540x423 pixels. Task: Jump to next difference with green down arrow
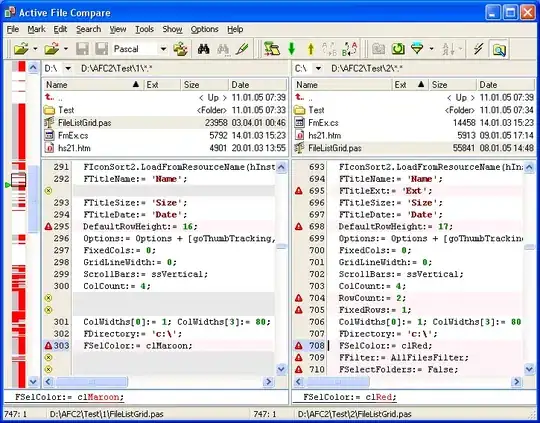(x=292, y=49)
